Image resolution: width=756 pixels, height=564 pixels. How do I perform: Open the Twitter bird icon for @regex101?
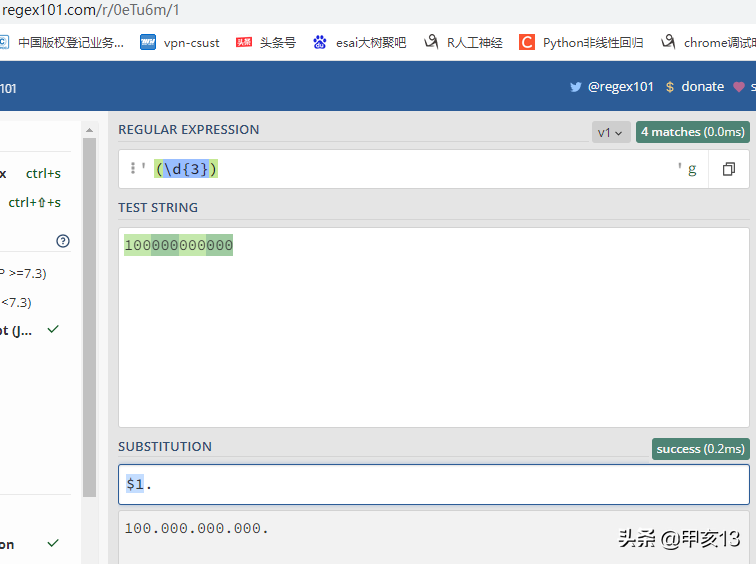click(x=575, y=87)
